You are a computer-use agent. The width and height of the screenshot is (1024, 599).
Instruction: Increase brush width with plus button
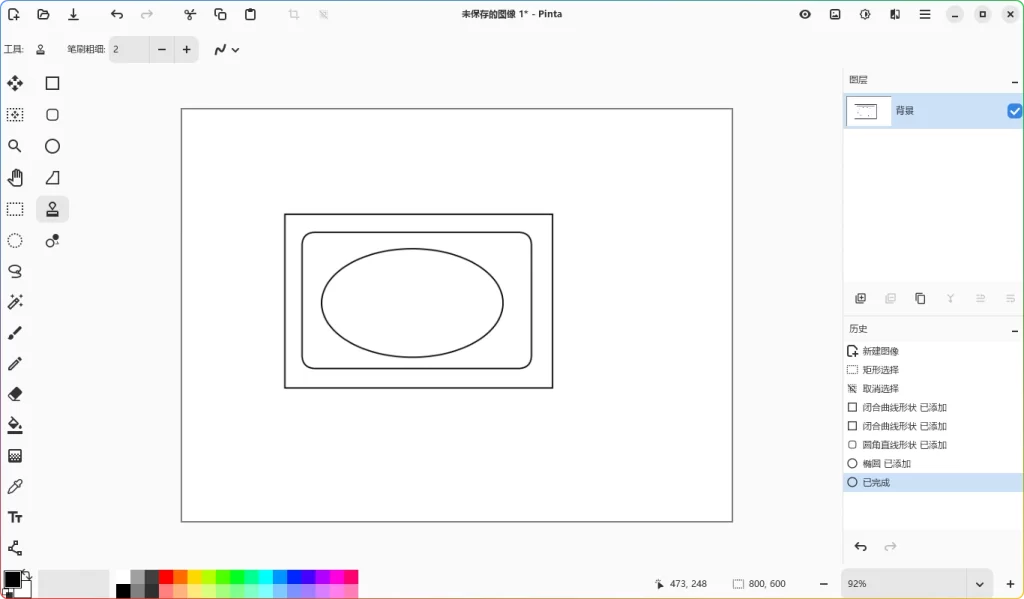click(x=186, y=49)
